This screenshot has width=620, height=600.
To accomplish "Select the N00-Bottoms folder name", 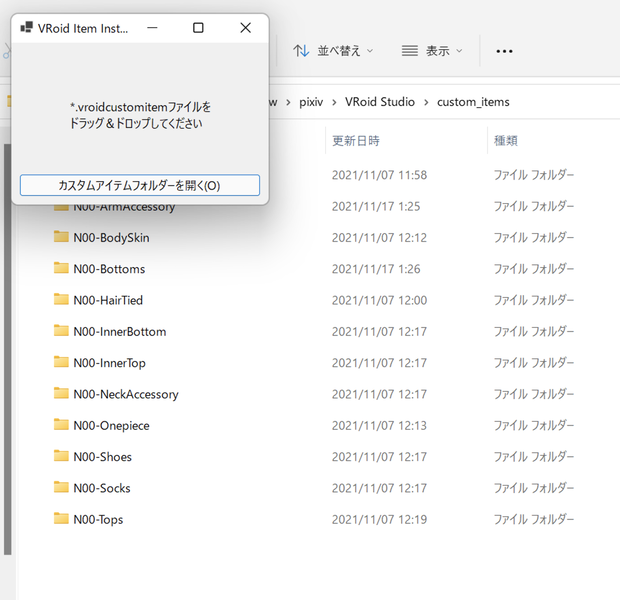I will [x=109, y=269].
